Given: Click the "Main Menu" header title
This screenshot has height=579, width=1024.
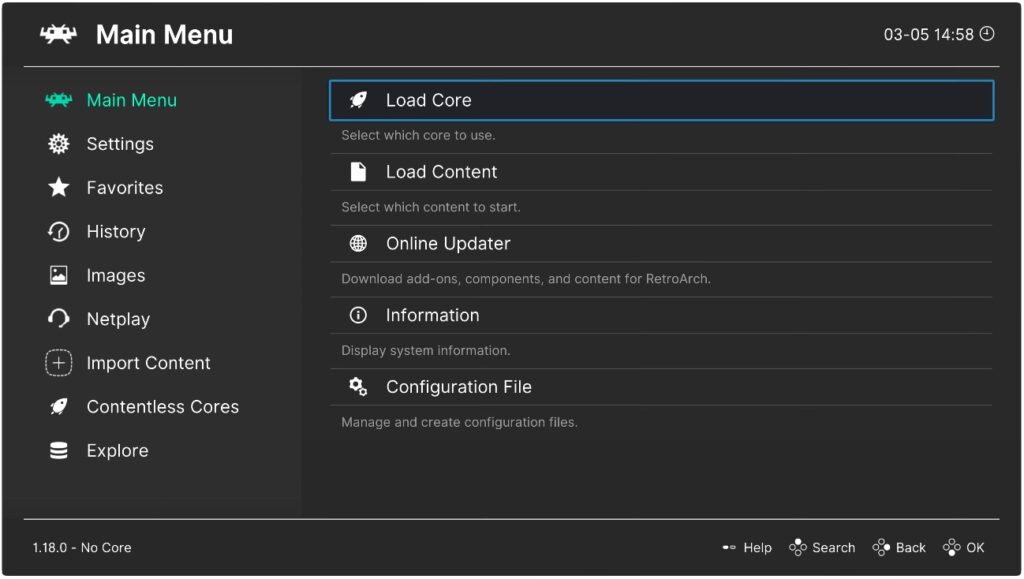Looking at the screenshot, I should tap(164, 35).
